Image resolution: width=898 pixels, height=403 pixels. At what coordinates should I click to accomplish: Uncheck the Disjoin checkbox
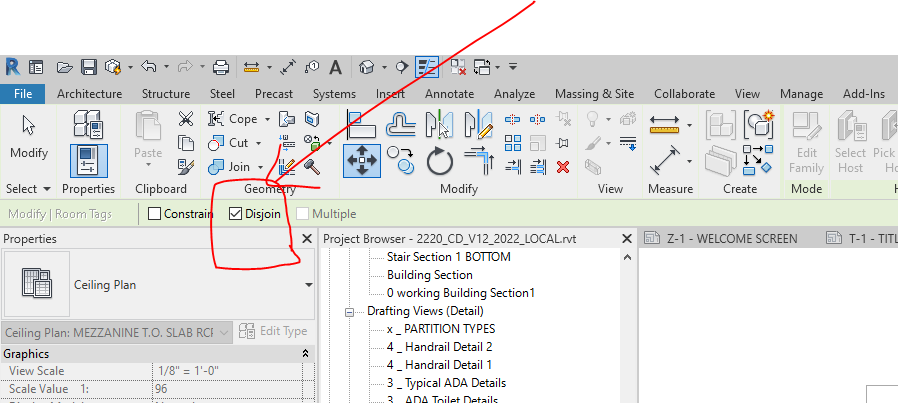pos(235,214)
